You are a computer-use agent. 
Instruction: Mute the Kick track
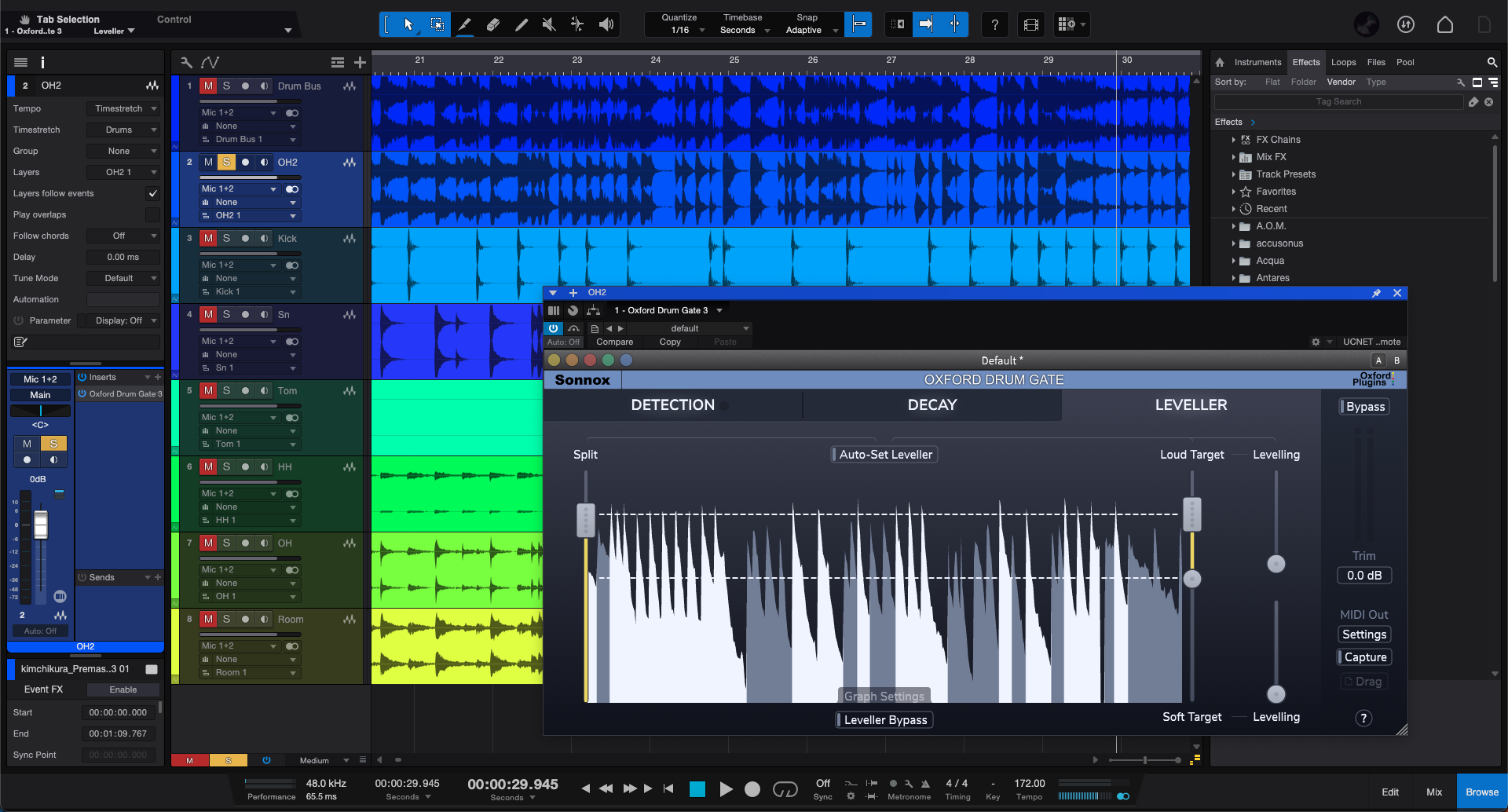click(x=208, y=238)
